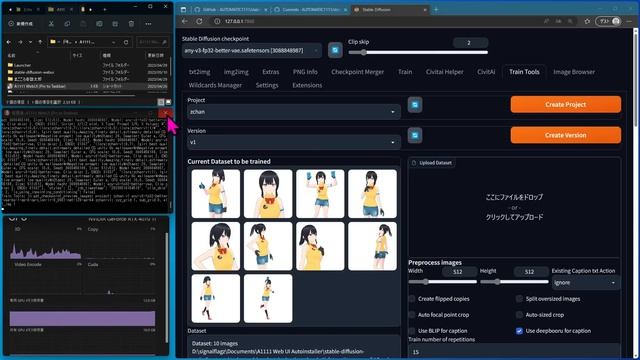Screen dimensions: 640x360
Task: Open File Explorer more options ellipsis
Action: 148,24
